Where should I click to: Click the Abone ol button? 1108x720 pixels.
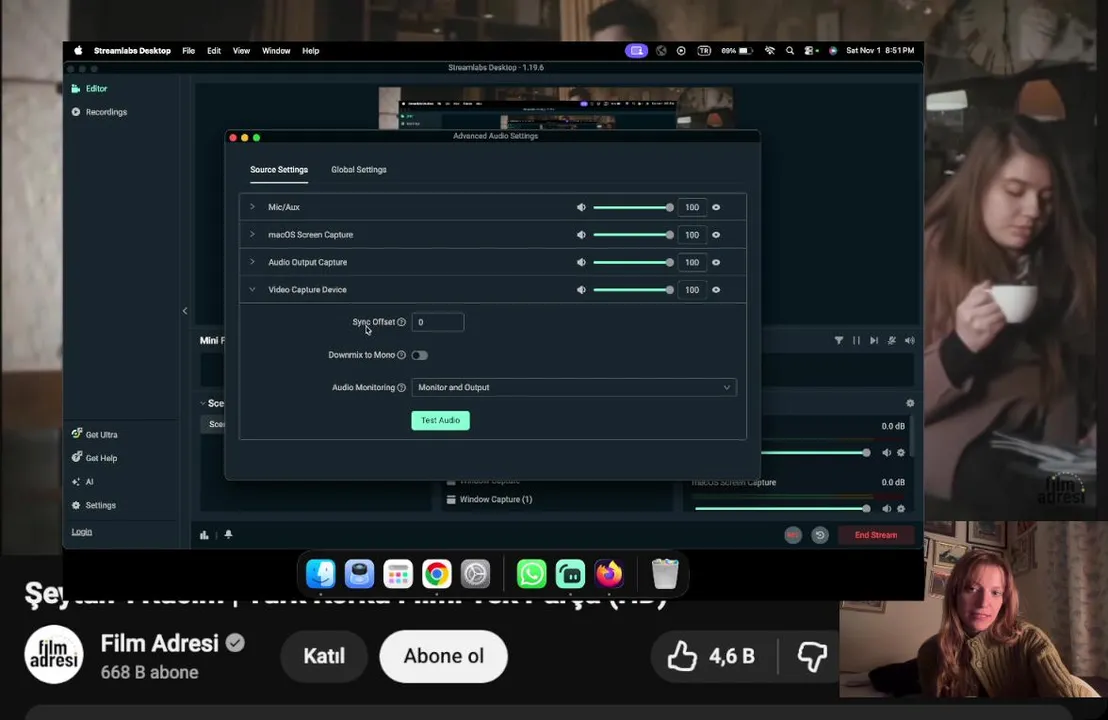(444, 656)
